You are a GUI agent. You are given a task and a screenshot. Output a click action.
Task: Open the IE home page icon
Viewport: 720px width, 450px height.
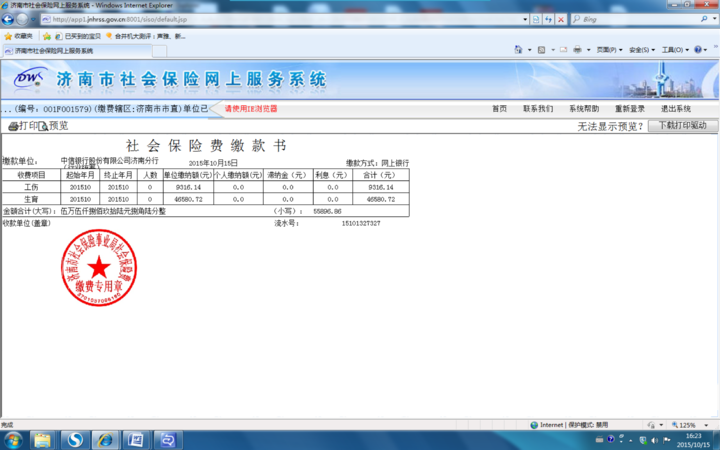click(518, 50)
